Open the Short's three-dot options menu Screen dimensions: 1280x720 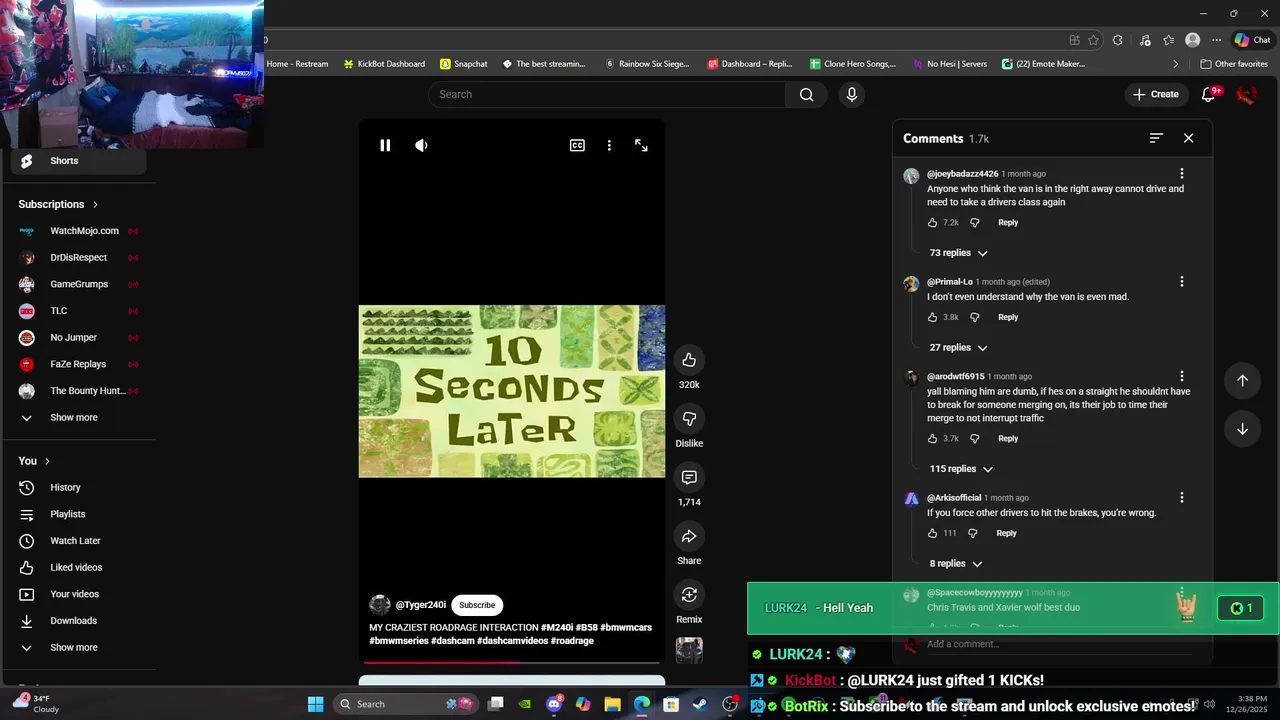point(609,145)
